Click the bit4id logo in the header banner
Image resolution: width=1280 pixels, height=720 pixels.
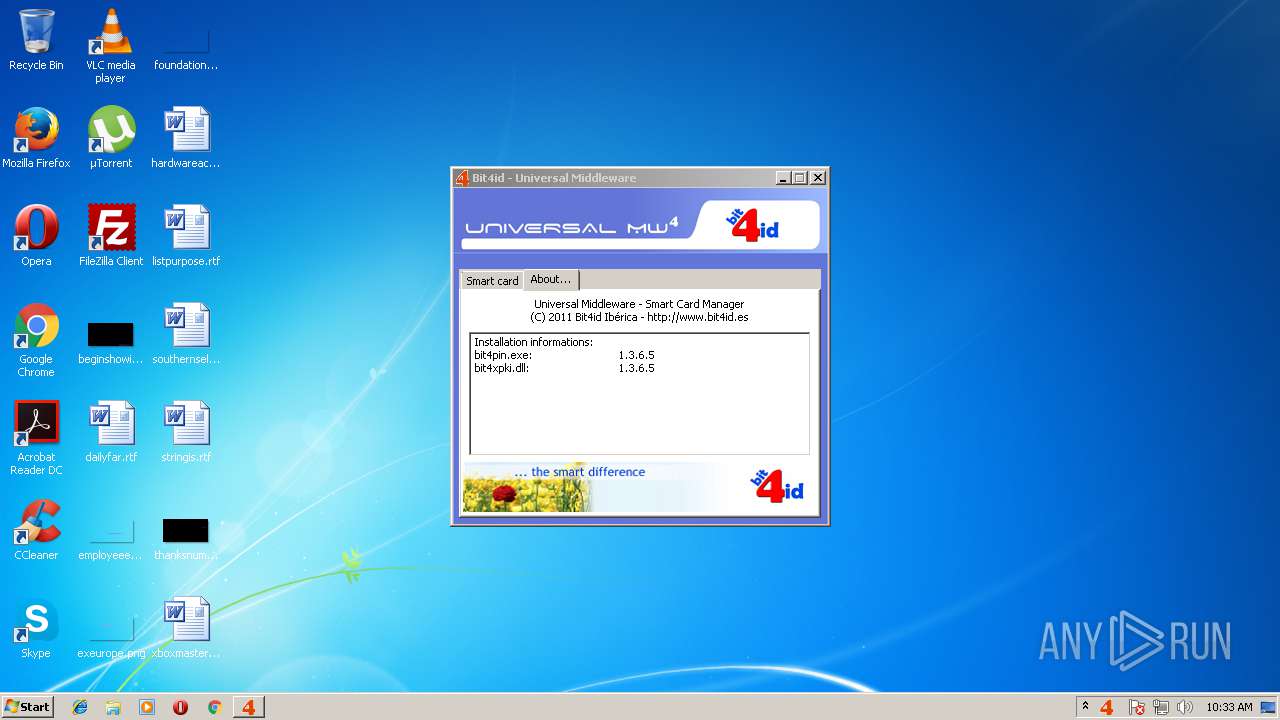point(752,225)
